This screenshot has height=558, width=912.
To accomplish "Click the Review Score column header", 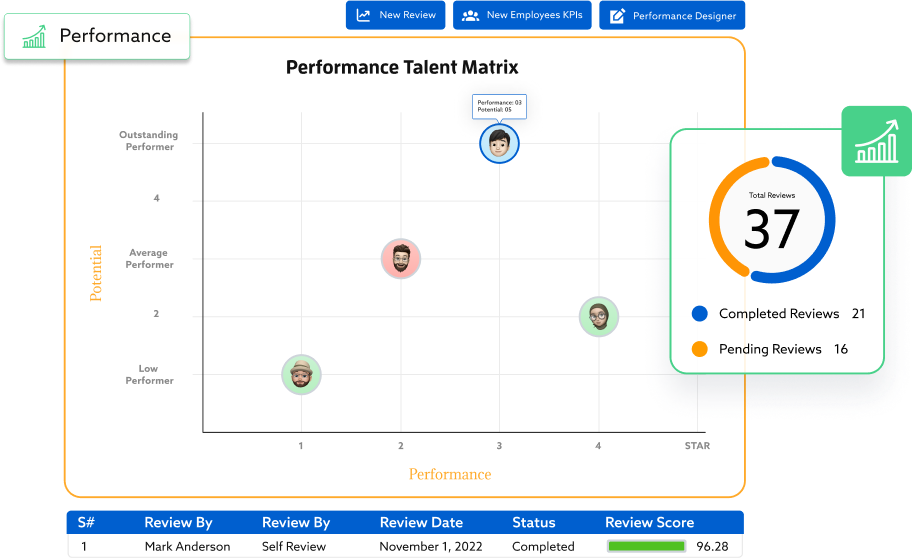I will point(649,522).
